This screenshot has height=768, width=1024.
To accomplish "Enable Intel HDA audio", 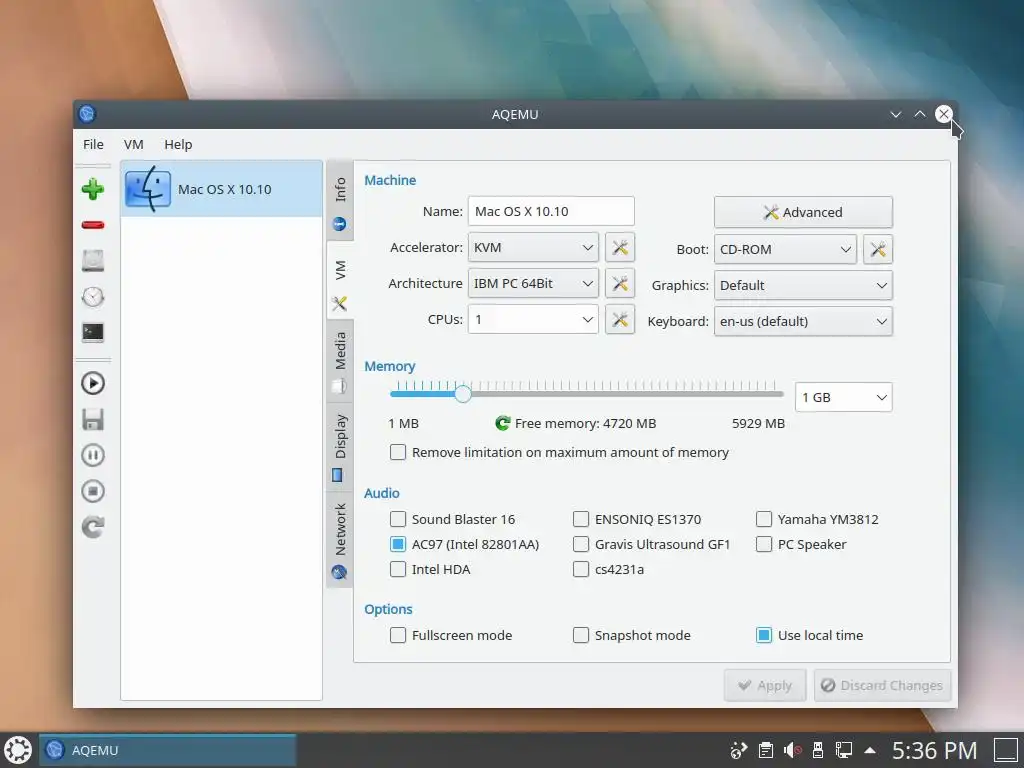I will 398,569.
